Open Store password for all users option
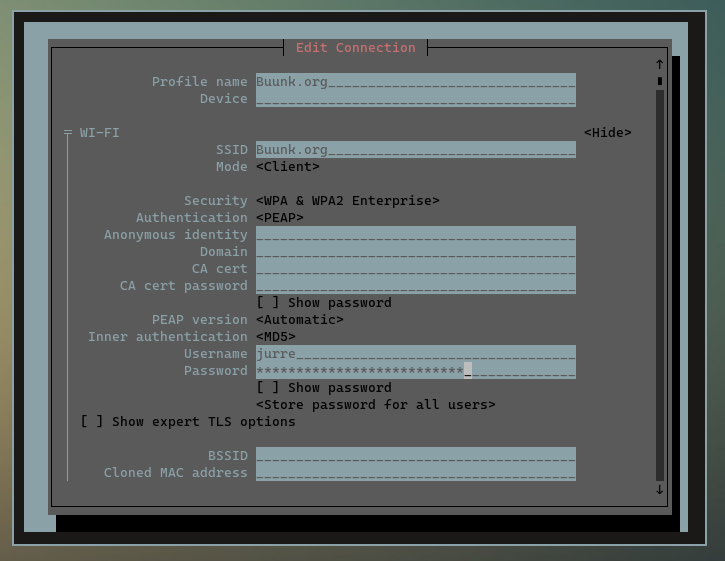725x561 pixels. 376,405
